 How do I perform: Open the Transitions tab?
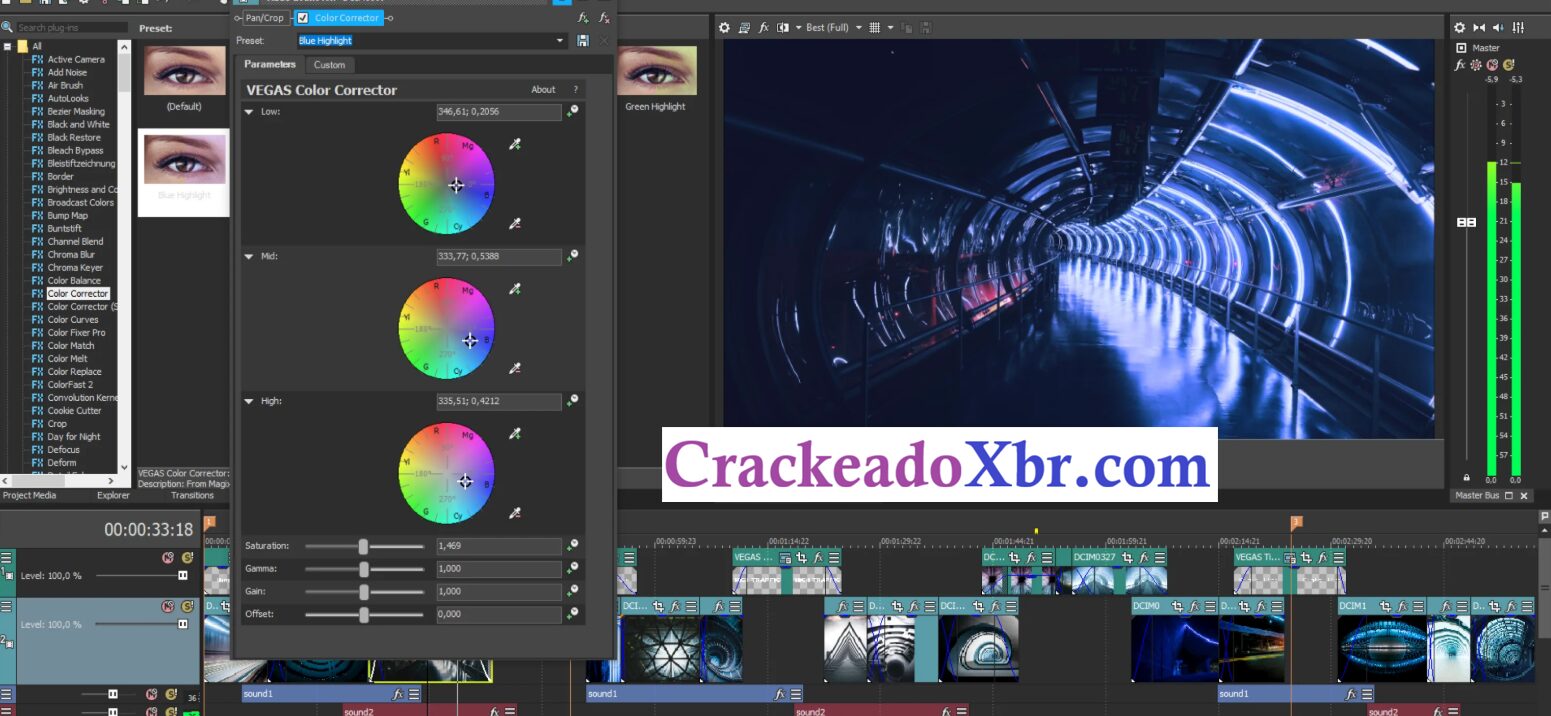(x=193, y=495)
